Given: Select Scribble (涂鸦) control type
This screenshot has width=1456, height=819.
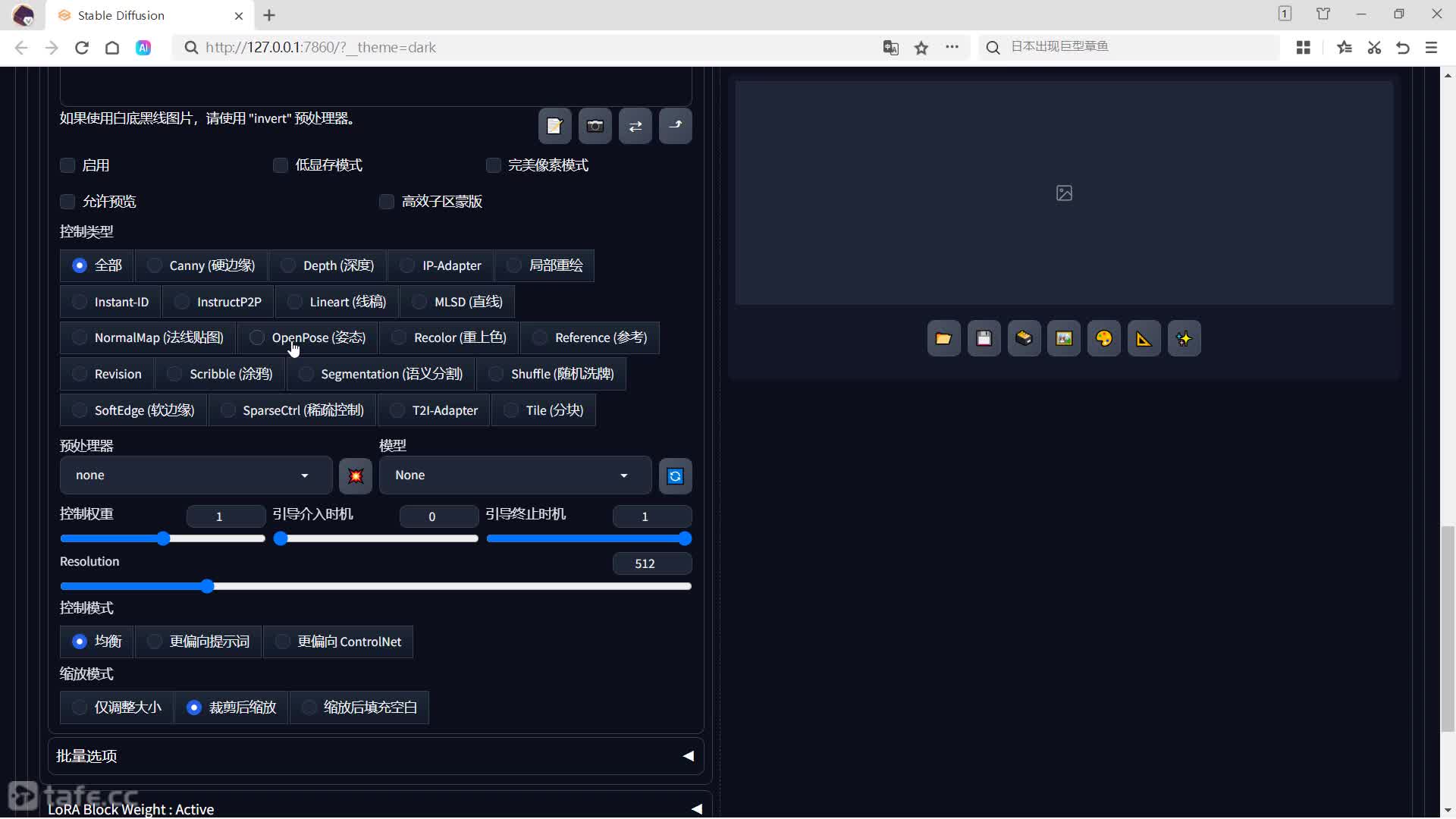Looking at the screenshot, I should point(220,375).
